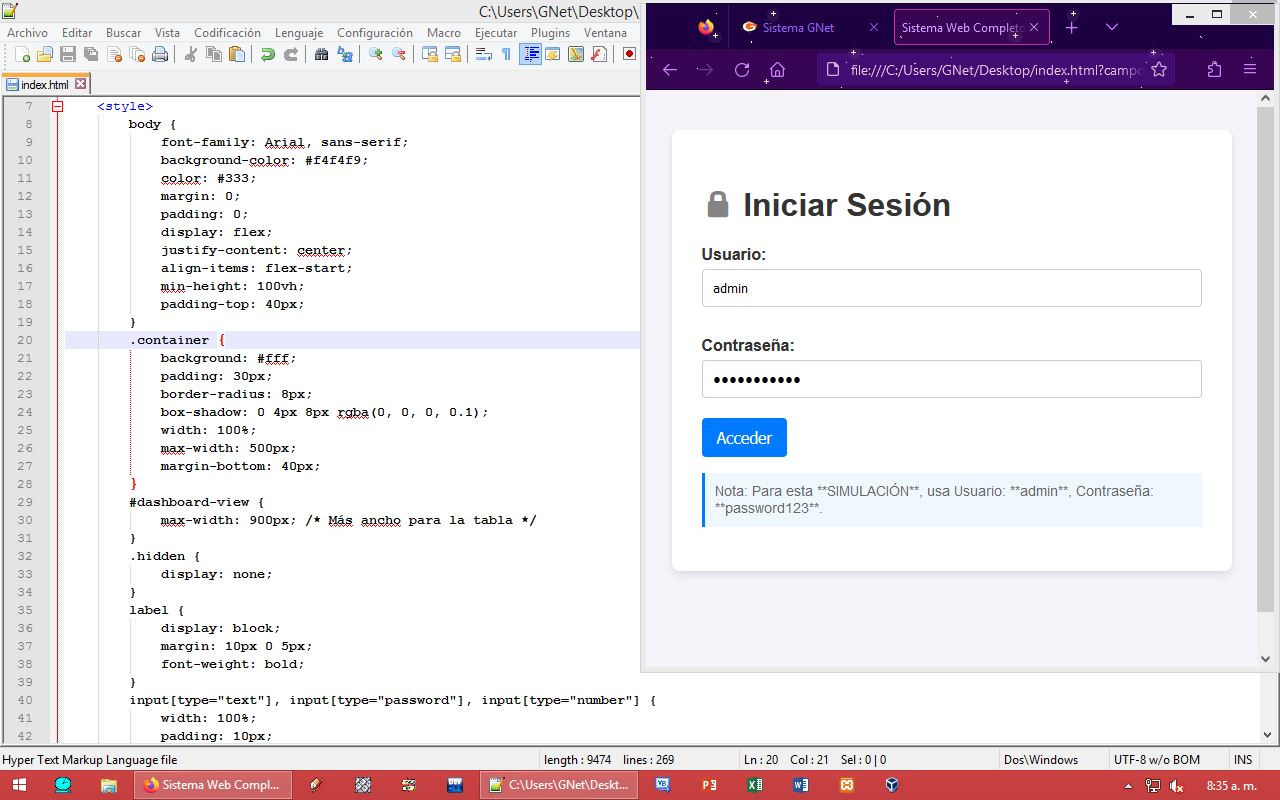This screenshot has height=800, width=1280.
Task: Toggle word wrap in Notepad++ toolbar
Action: 483,54
